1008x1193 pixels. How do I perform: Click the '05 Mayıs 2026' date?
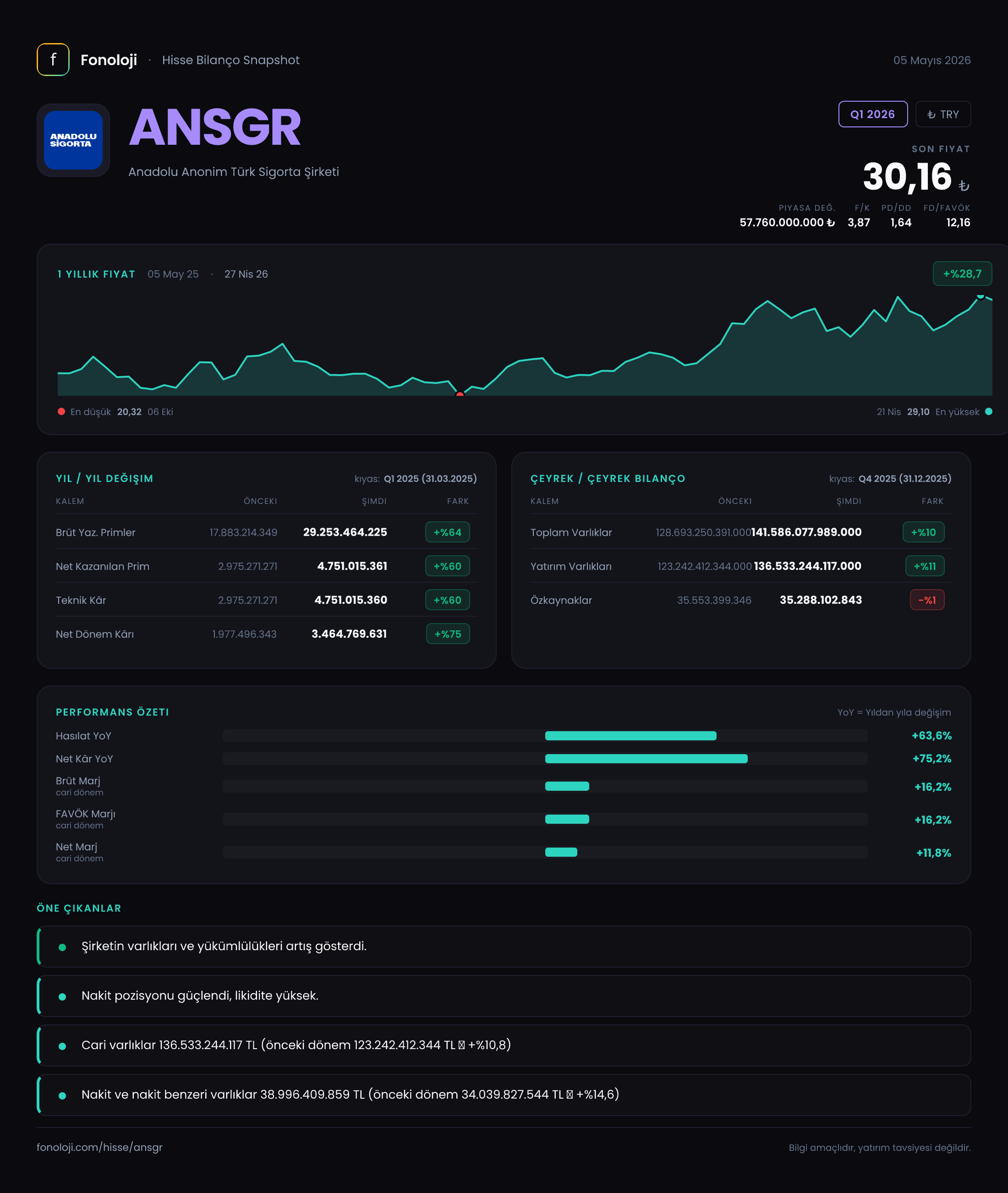pos(932,60)
